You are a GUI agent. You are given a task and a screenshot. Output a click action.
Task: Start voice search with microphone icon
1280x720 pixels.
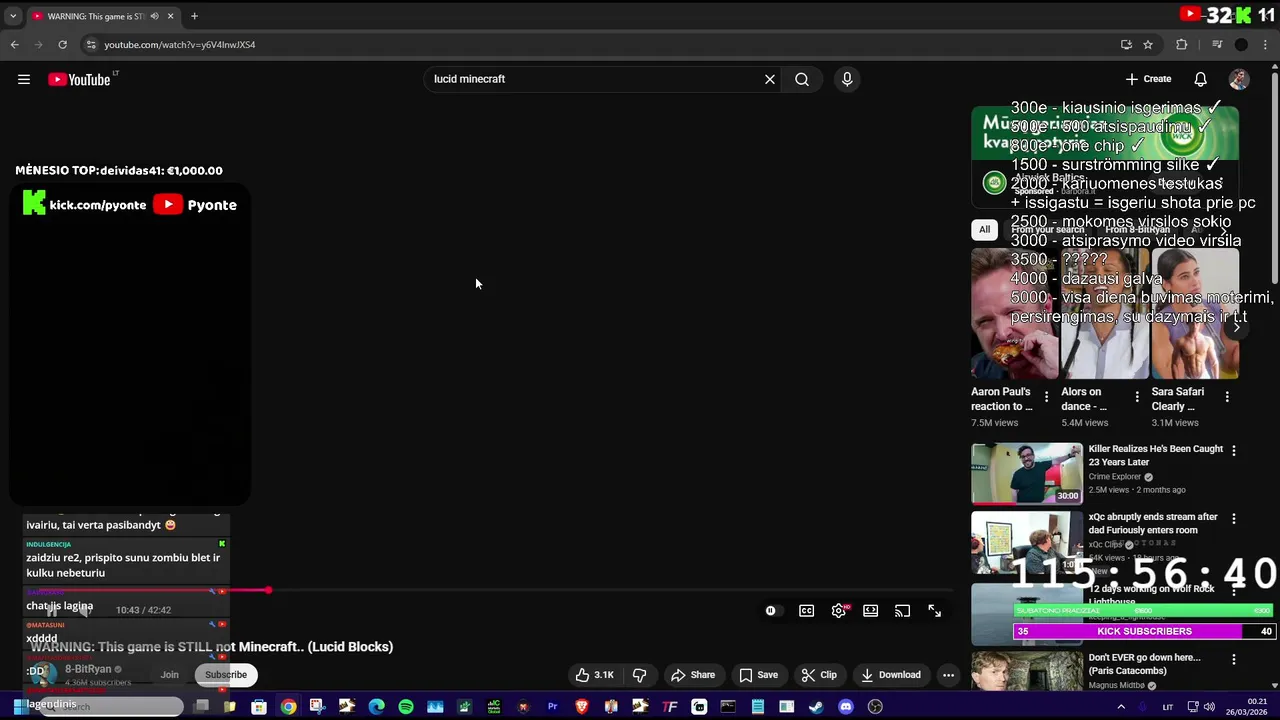tap(847, 79)
